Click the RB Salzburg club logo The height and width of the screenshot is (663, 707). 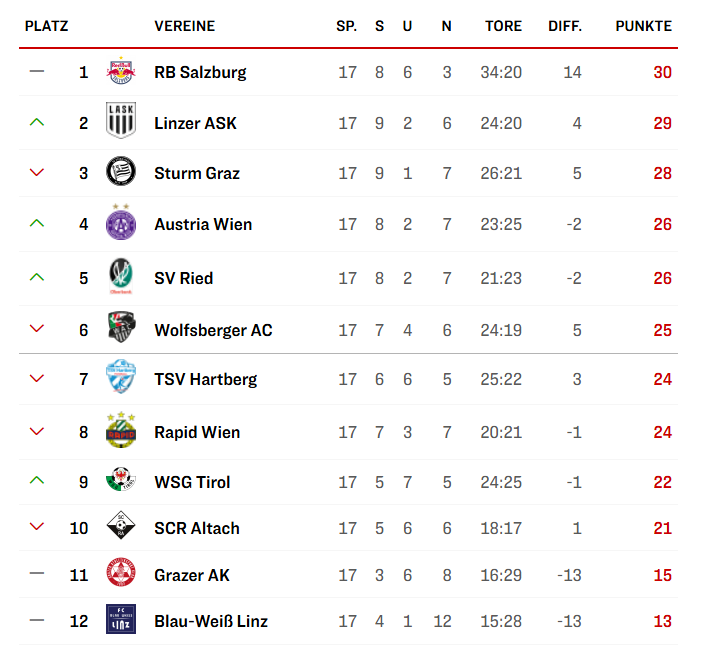[x=121, y=72]
